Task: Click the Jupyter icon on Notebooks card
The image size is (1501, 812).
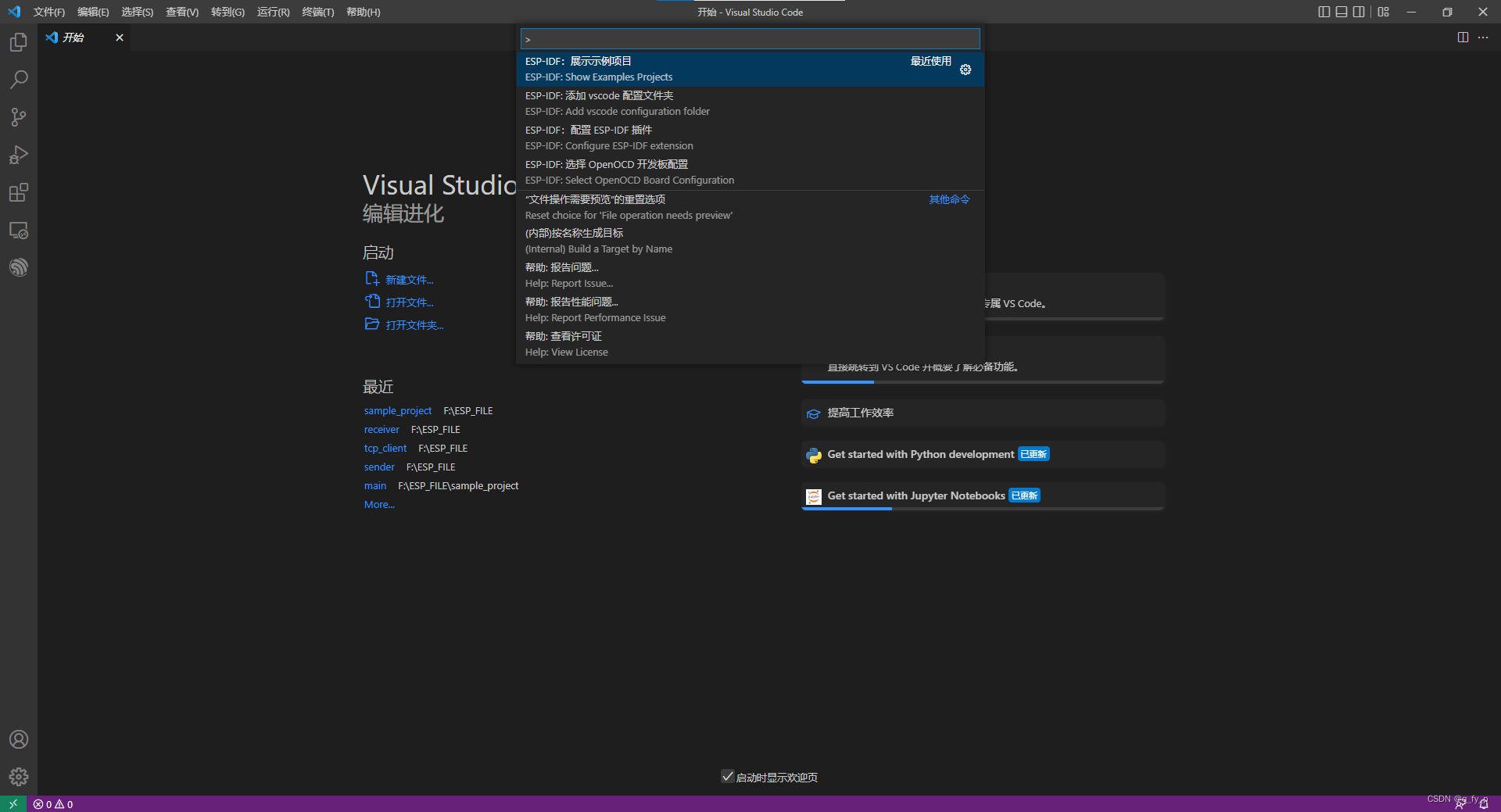Action: pos(814,496)
